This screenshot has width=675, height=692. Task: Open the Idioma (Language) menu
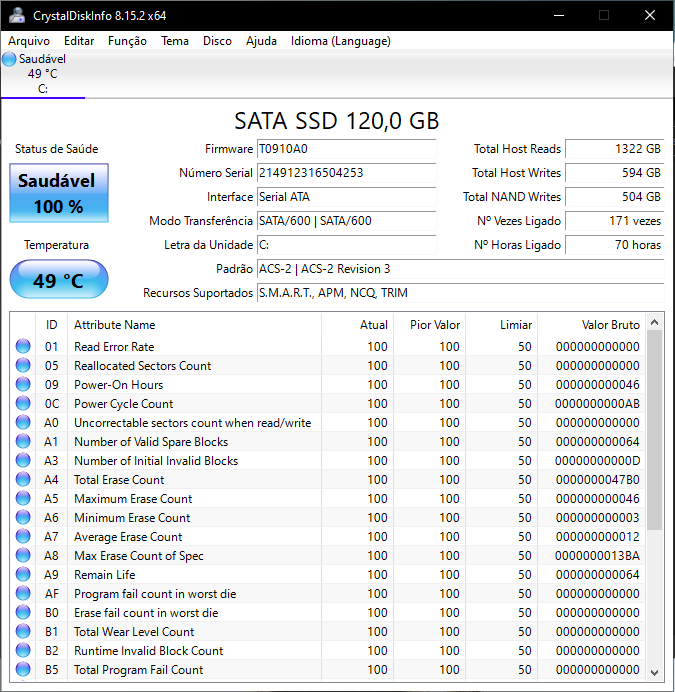click(x=340, y=41)
